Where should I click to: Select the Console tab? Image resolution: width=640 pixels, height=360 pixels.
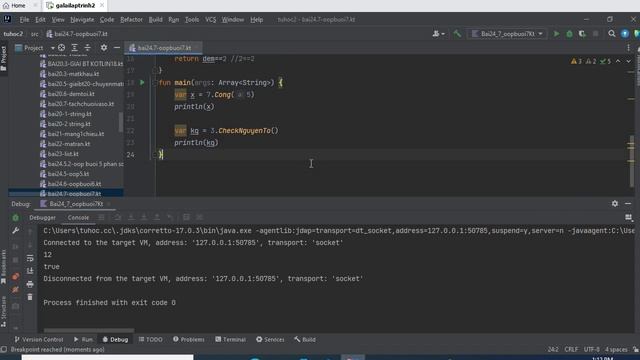point(78,218)
